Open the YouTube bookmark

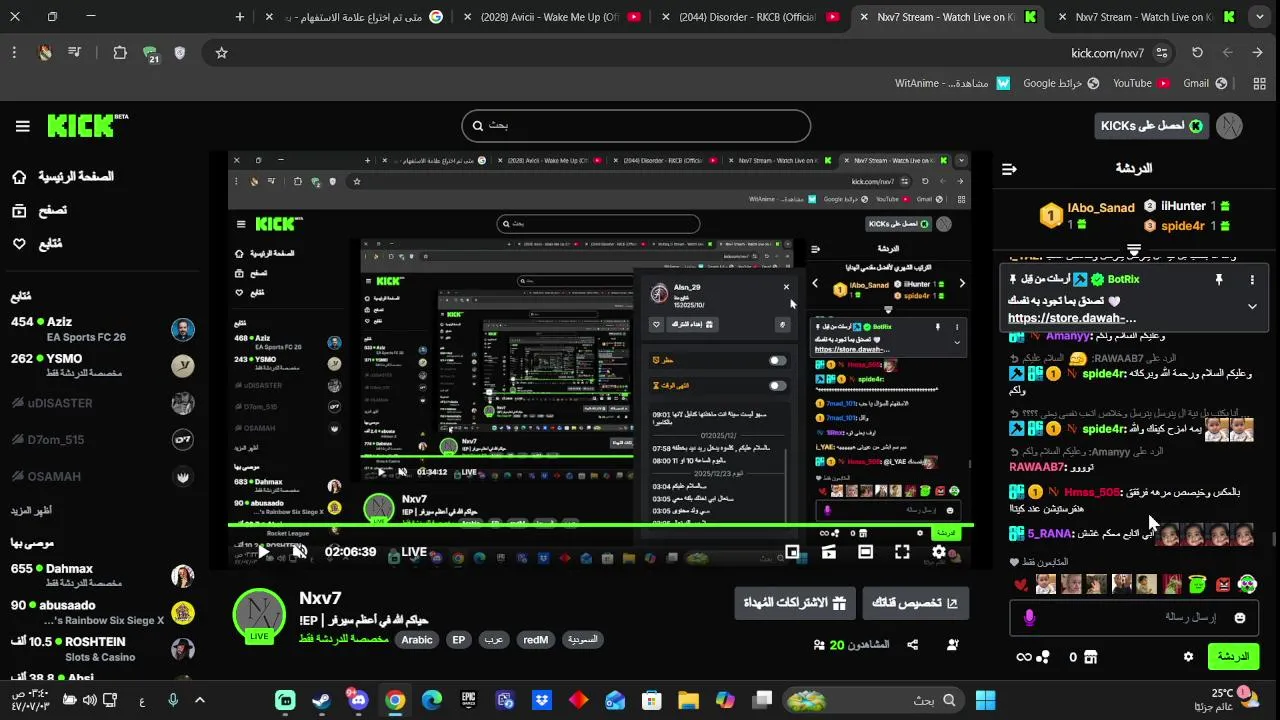tap(1140, 84)
